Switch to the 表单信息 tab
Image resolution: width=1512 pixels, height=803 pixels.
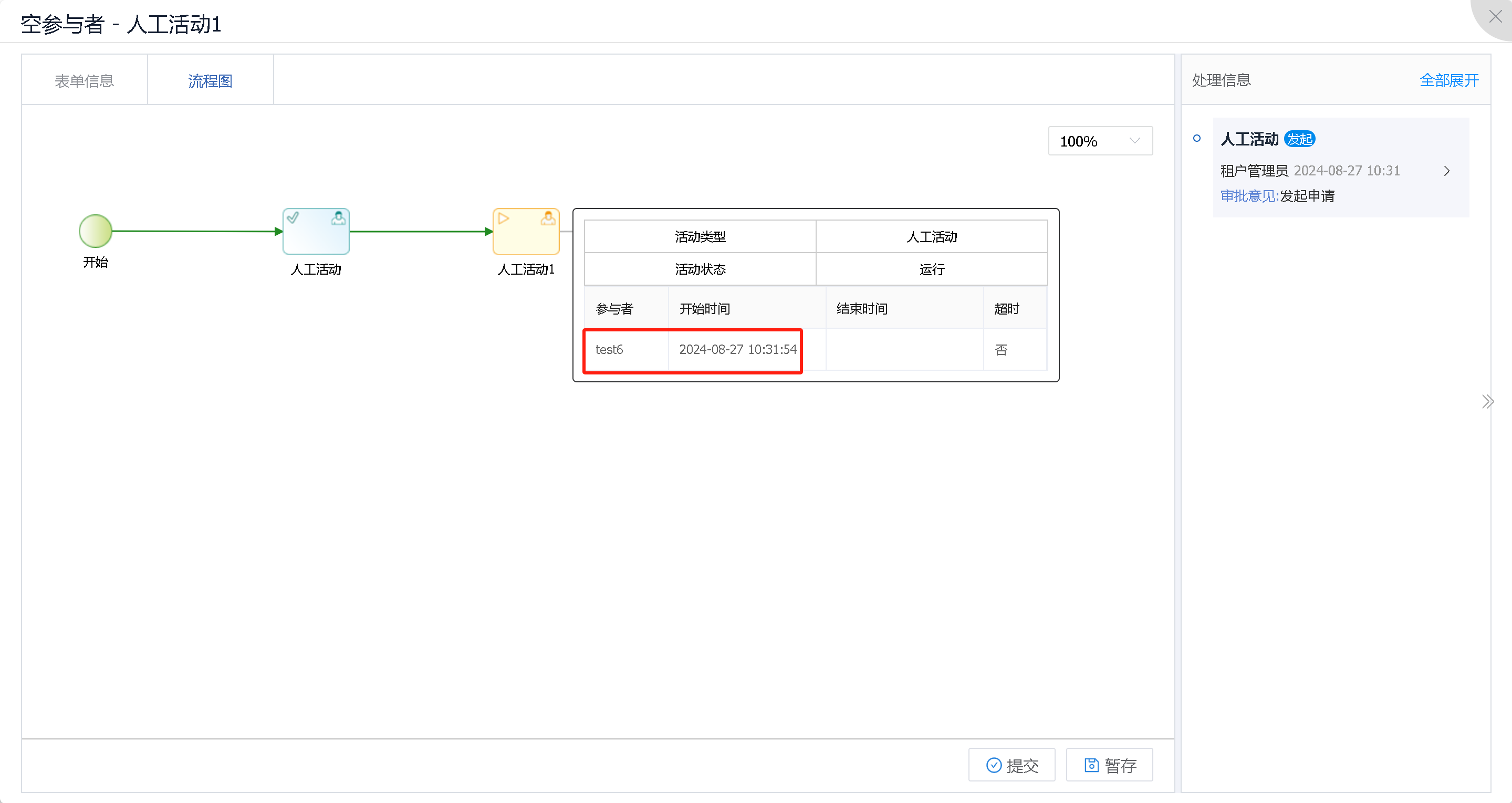click(x=84, y=80)
